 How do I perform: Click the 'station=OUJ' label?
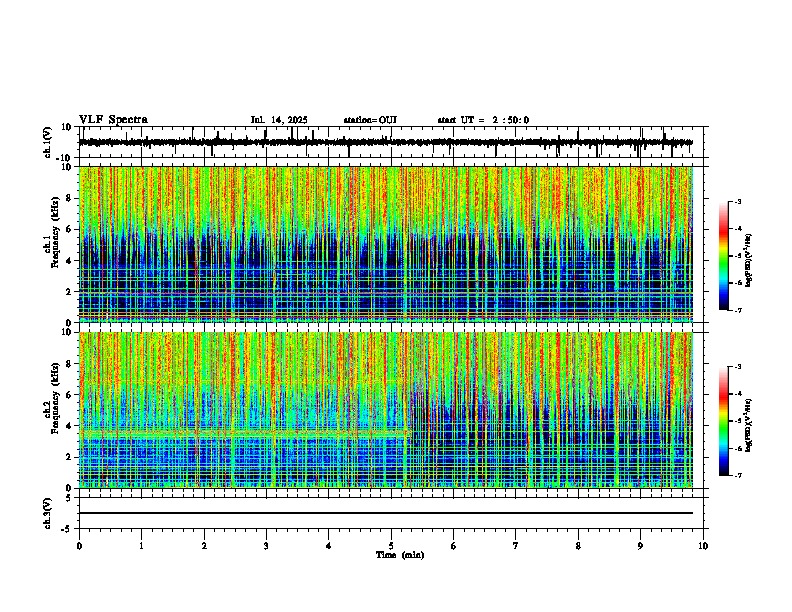point(370,120)
